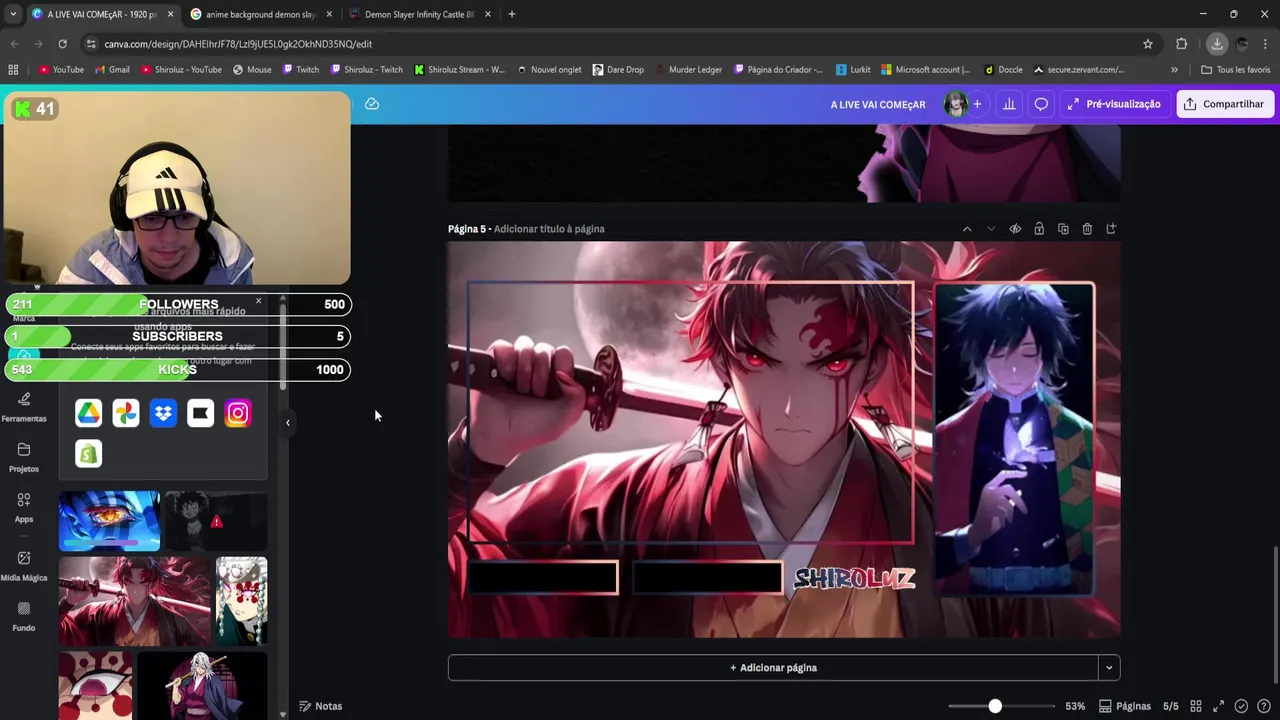Click Adicionar título à página field
The width and height of the screenshot is (1280, 720).
(549, 229)
